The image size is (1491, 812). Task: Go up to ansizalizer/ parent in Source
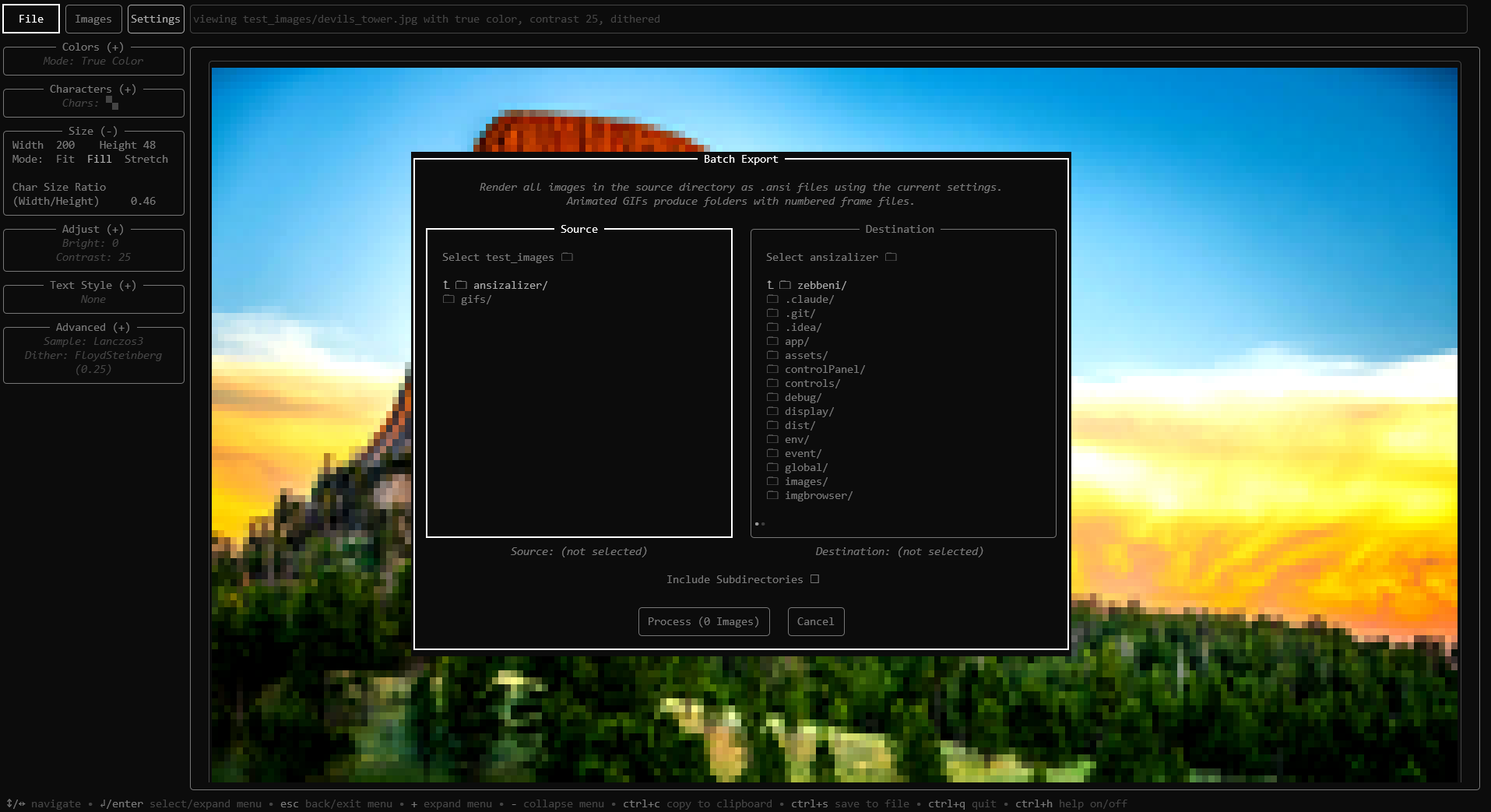point(495,285)
